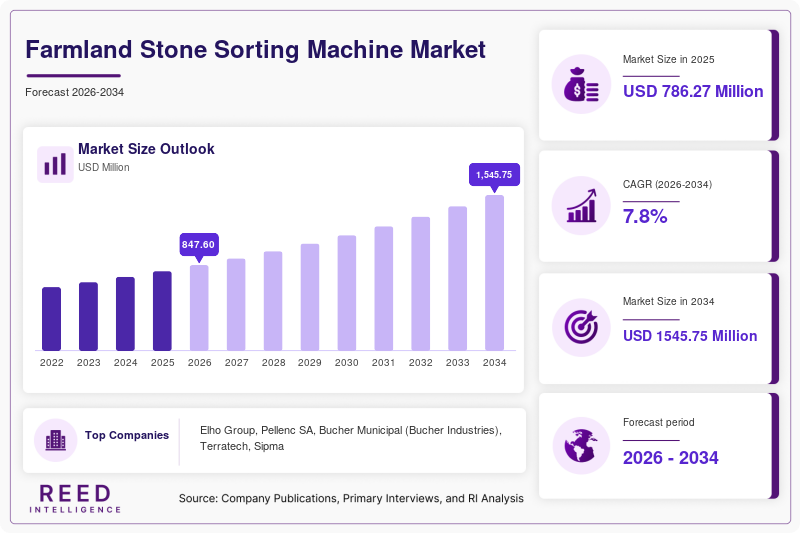Click the 7.8% CAGR value
Viewport: 800px width, 533px height.
click(645, 216)
